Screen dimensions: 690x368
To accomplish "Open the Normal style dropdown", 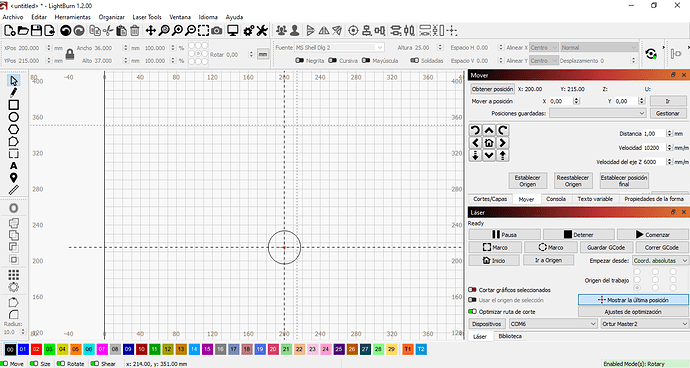I will (598, 47).
